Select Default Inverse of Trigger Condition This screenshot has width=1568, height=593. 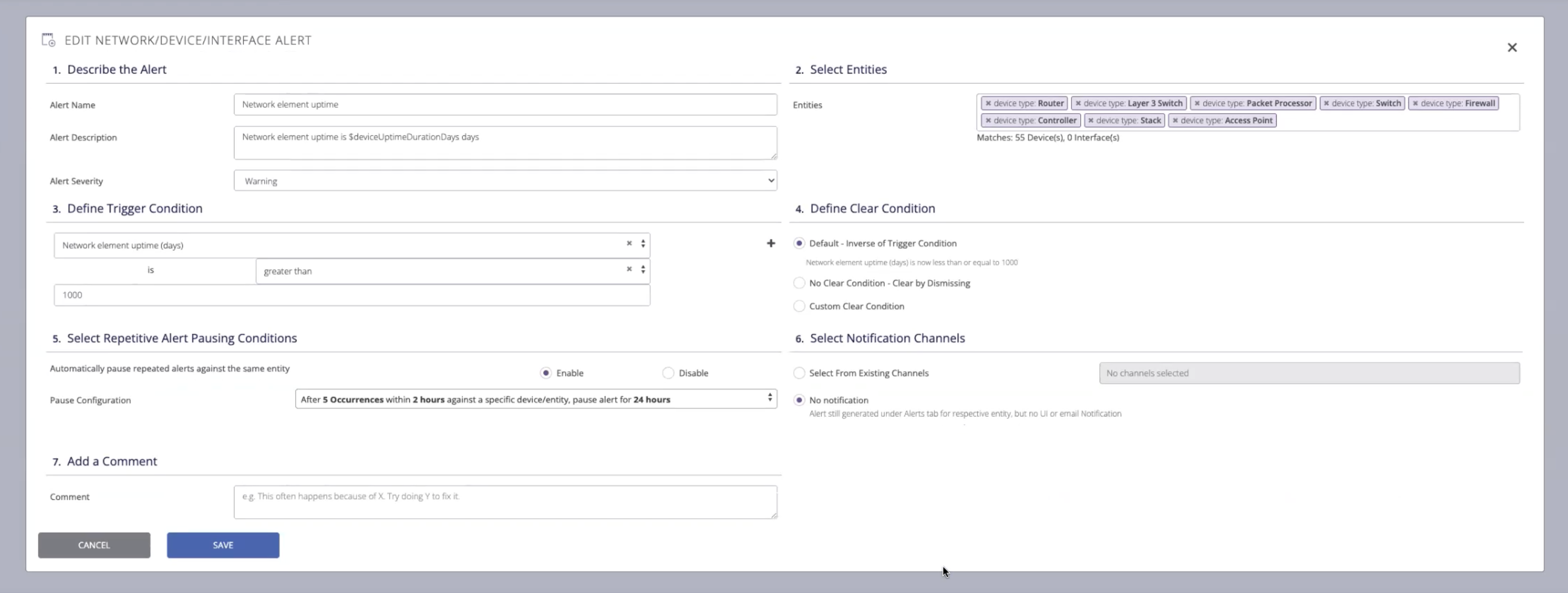click(799, 243)
